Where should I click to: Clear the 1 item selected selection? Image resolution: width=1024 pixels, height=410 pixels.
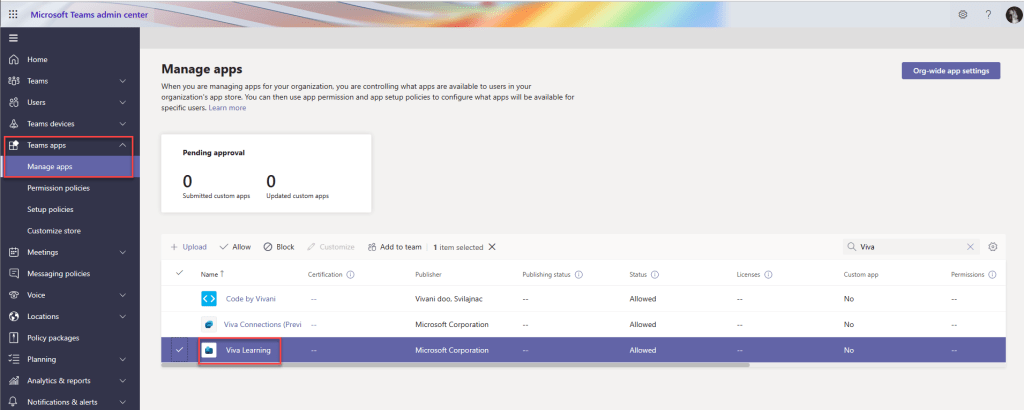(492, 247)
